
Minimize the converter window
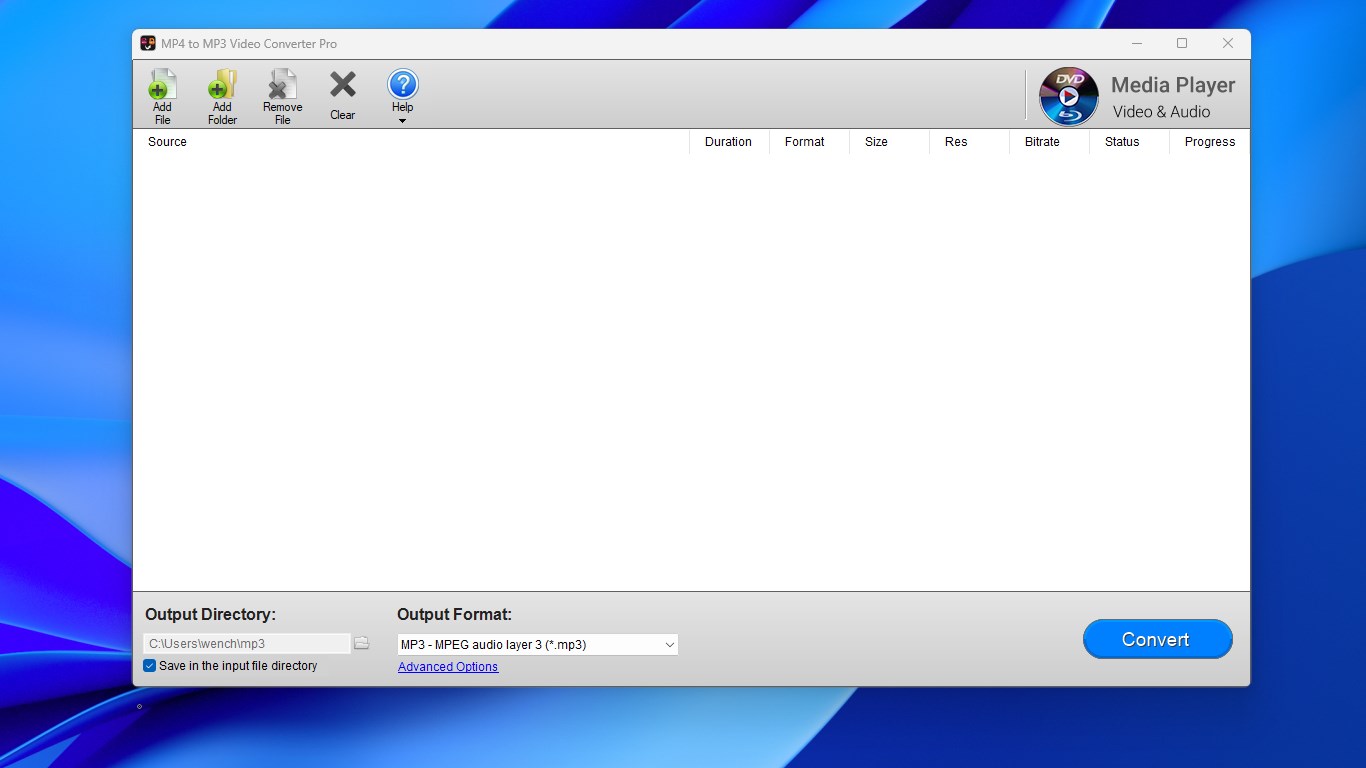point(1137,44)
